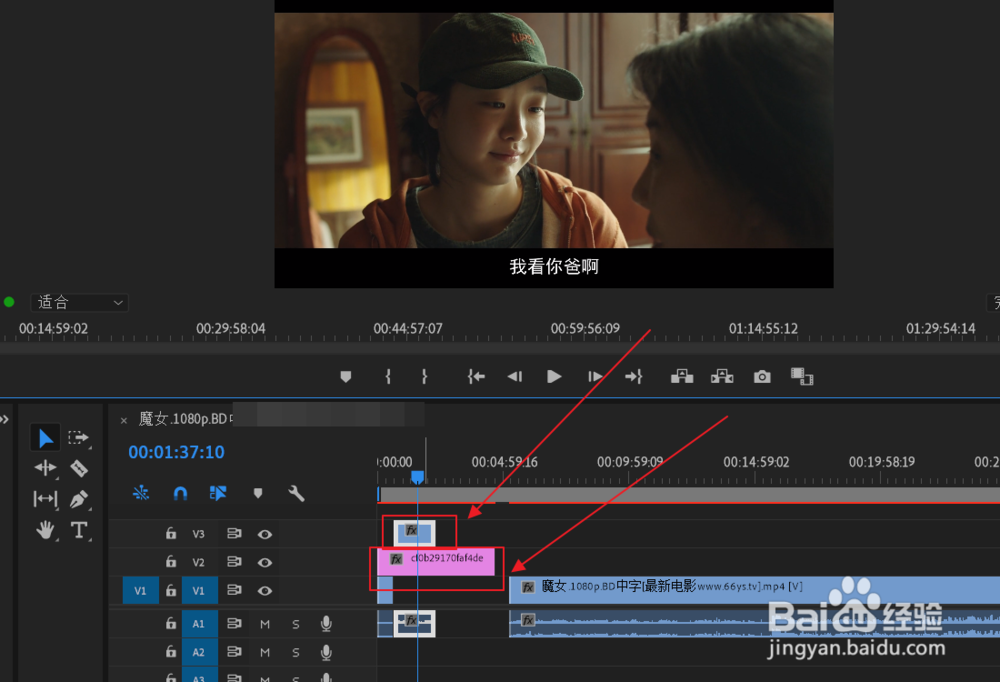Toggle sync lock for A2
This screenshot has width=1000, height=682.
pos(234,651)
